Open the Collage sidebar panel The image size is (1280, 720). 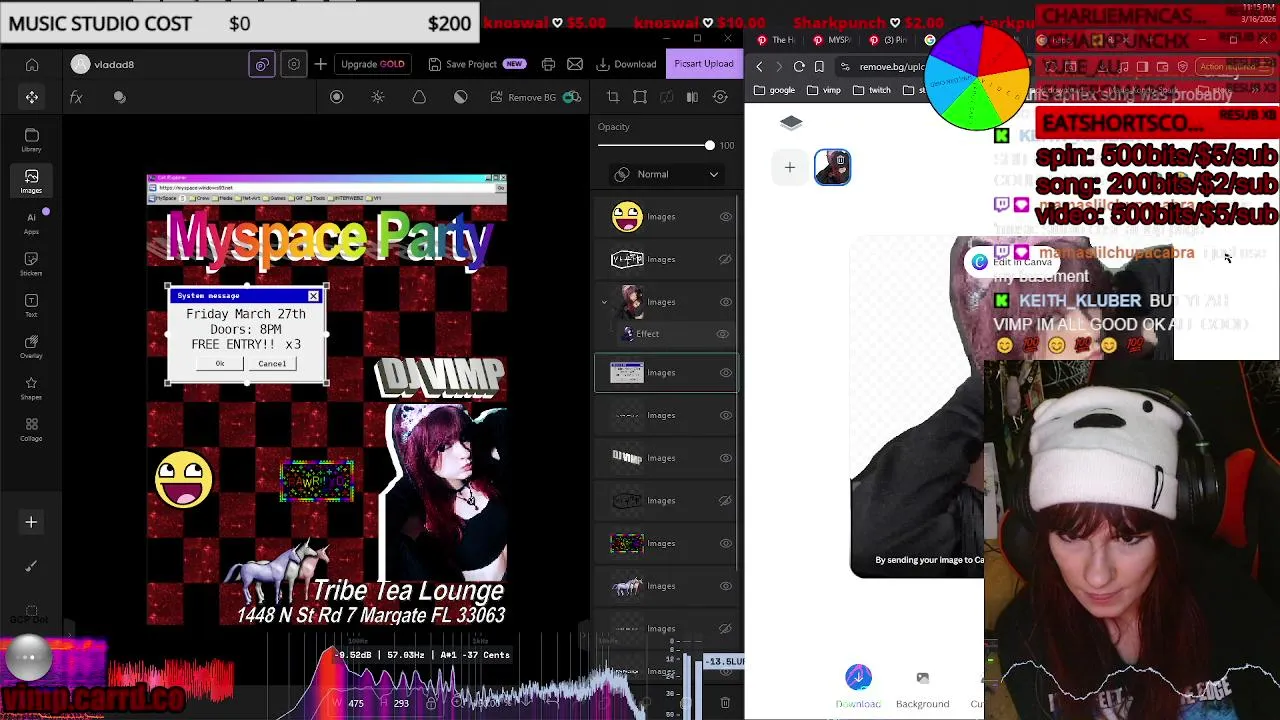(32, 429)
